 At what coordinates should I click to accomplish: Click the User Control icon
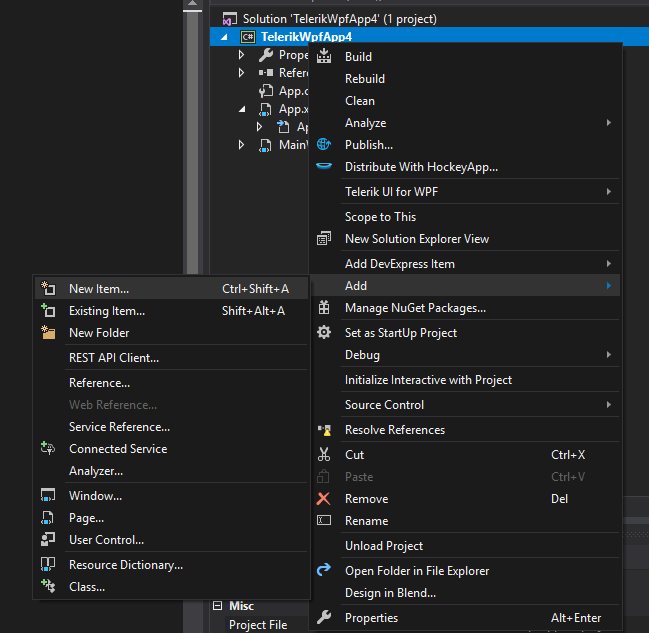48,539
